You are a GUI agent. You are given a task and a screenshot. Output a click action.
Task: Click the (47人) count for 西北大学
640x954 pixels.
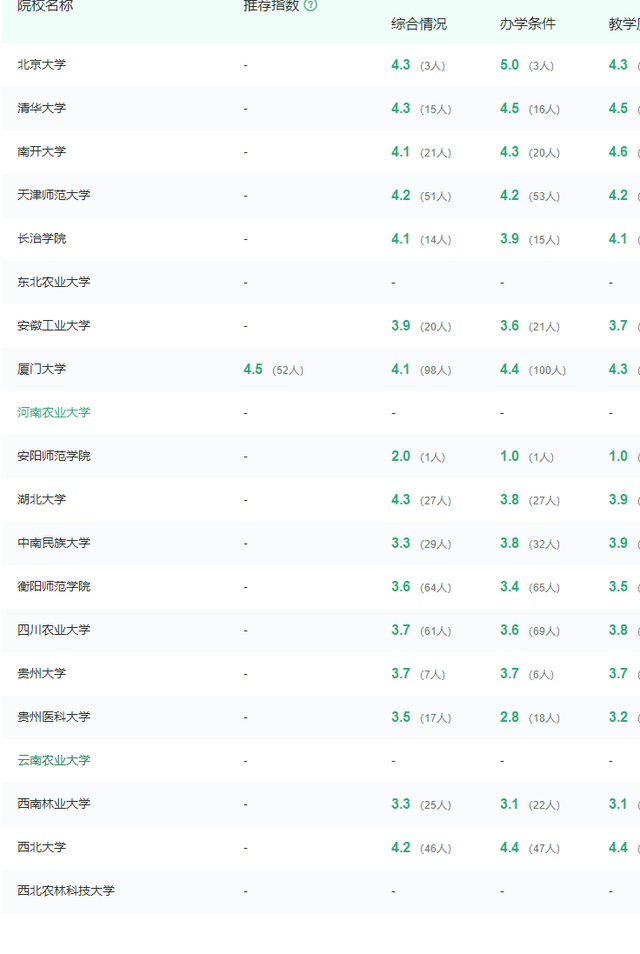tap(544, 848)
